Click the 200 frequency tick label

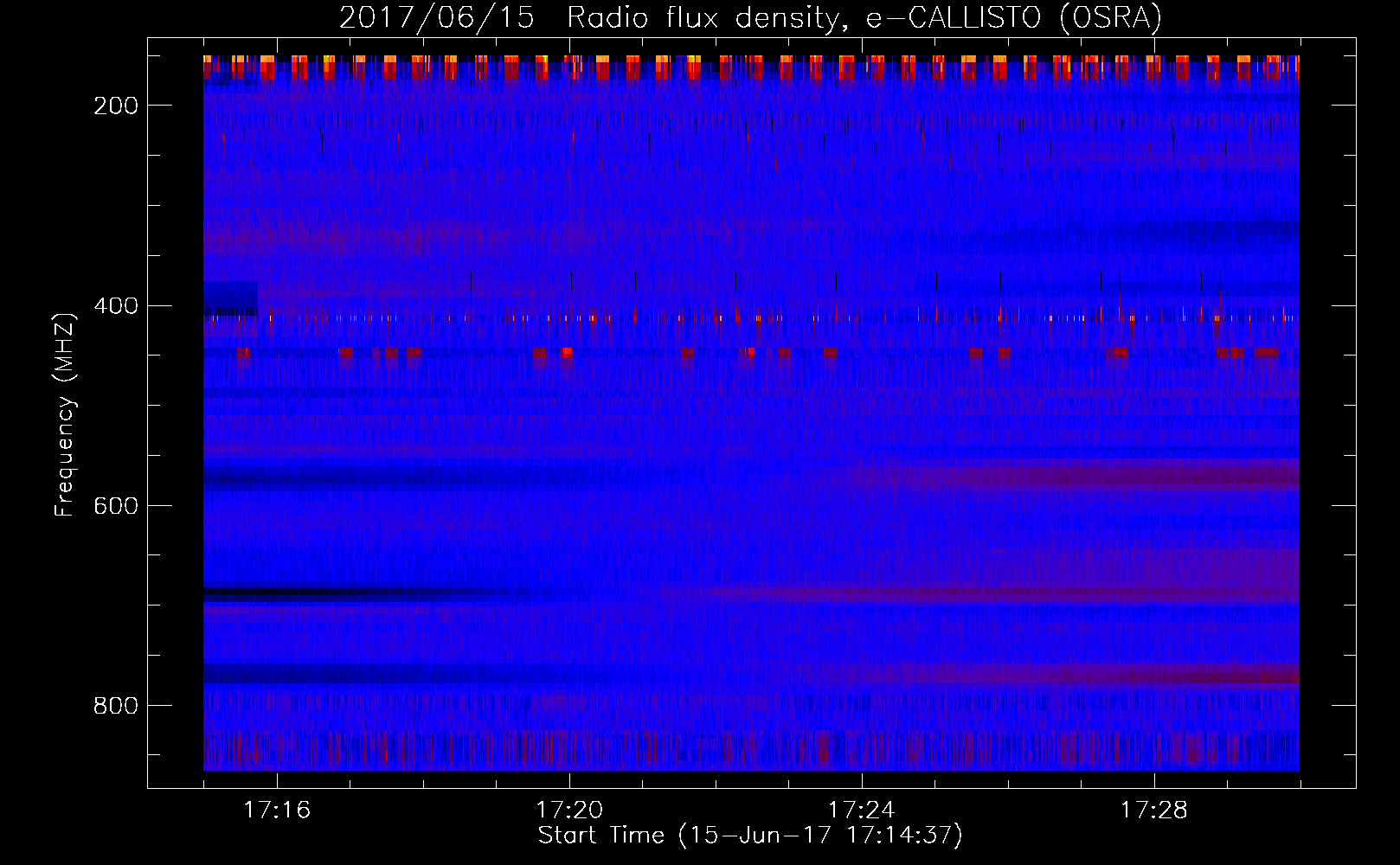[x=115, y=106]
